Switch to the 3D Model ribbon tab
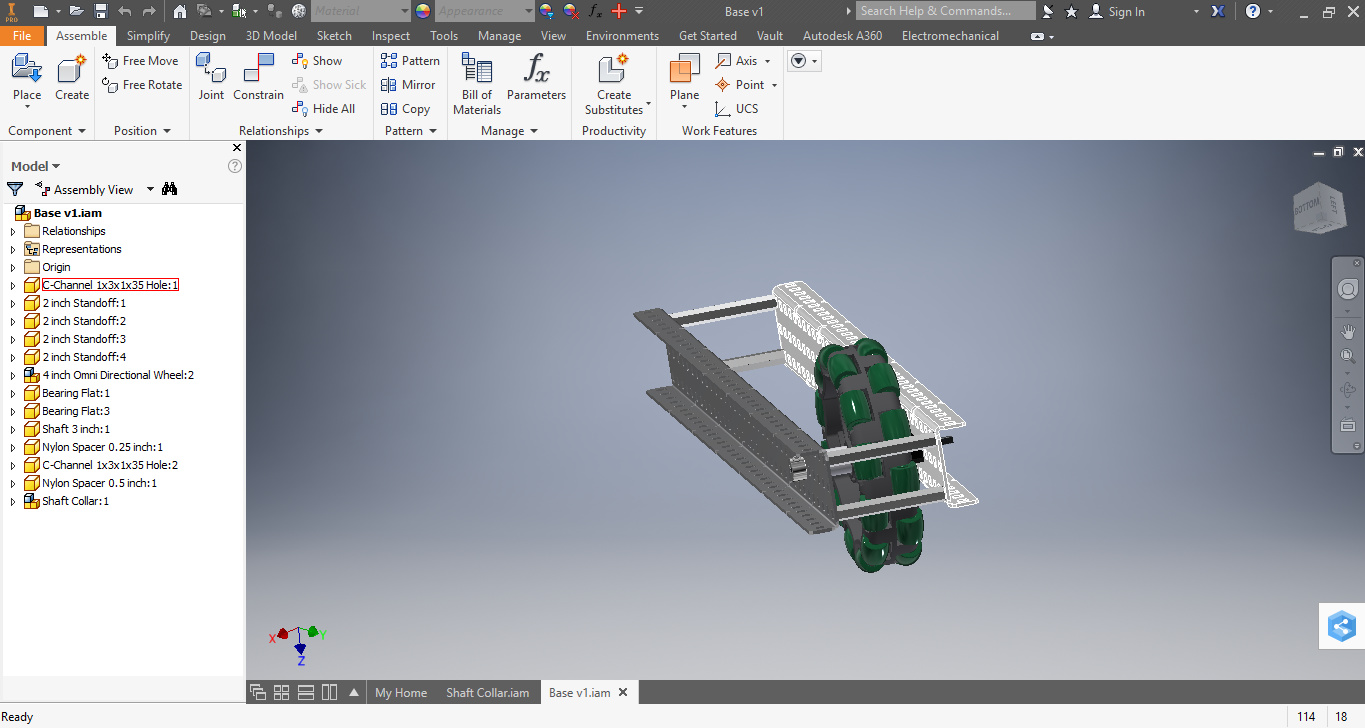This screenshot has width=1365, height=728. (x=272, y=35)
